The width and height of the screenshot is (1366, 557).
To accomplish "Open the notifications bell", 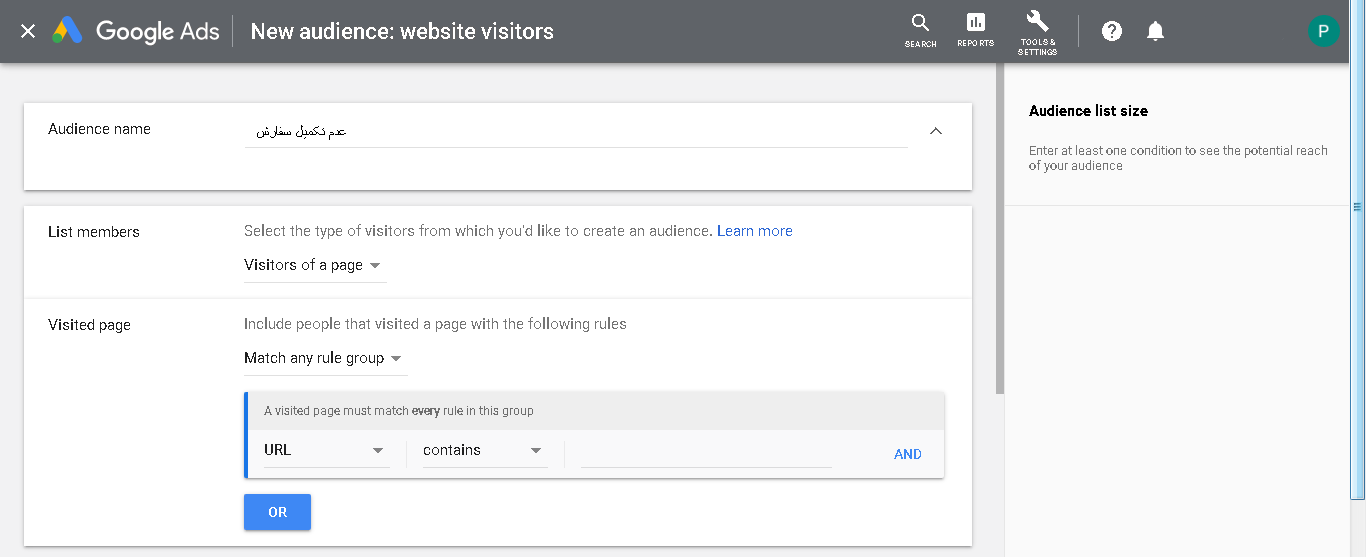I will [x=1155, y=31].
